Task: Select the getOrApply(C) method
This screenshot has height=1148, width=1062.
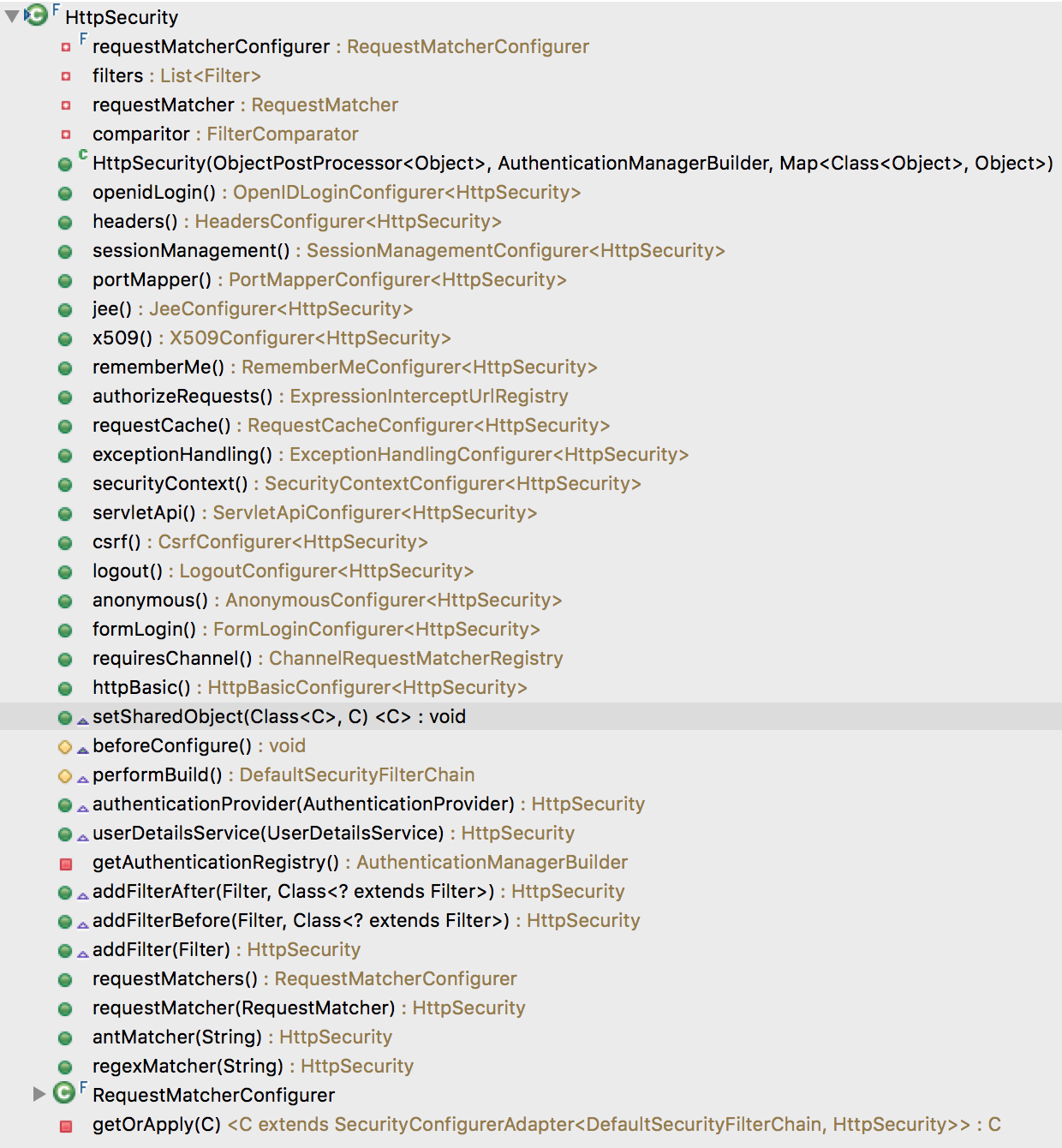Action: click(257, 1124)
